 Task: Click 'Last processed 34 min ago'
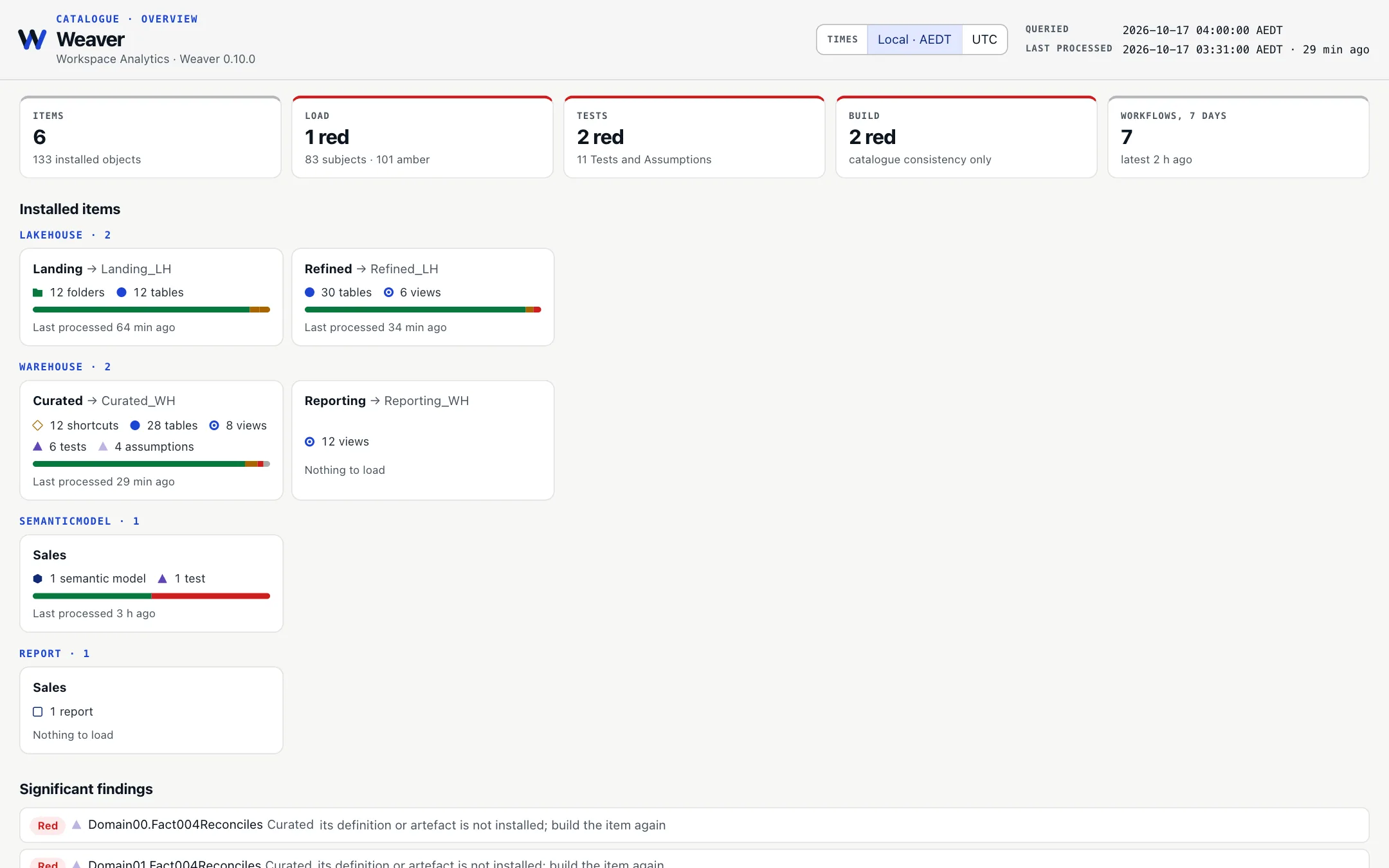pos(376,327)
